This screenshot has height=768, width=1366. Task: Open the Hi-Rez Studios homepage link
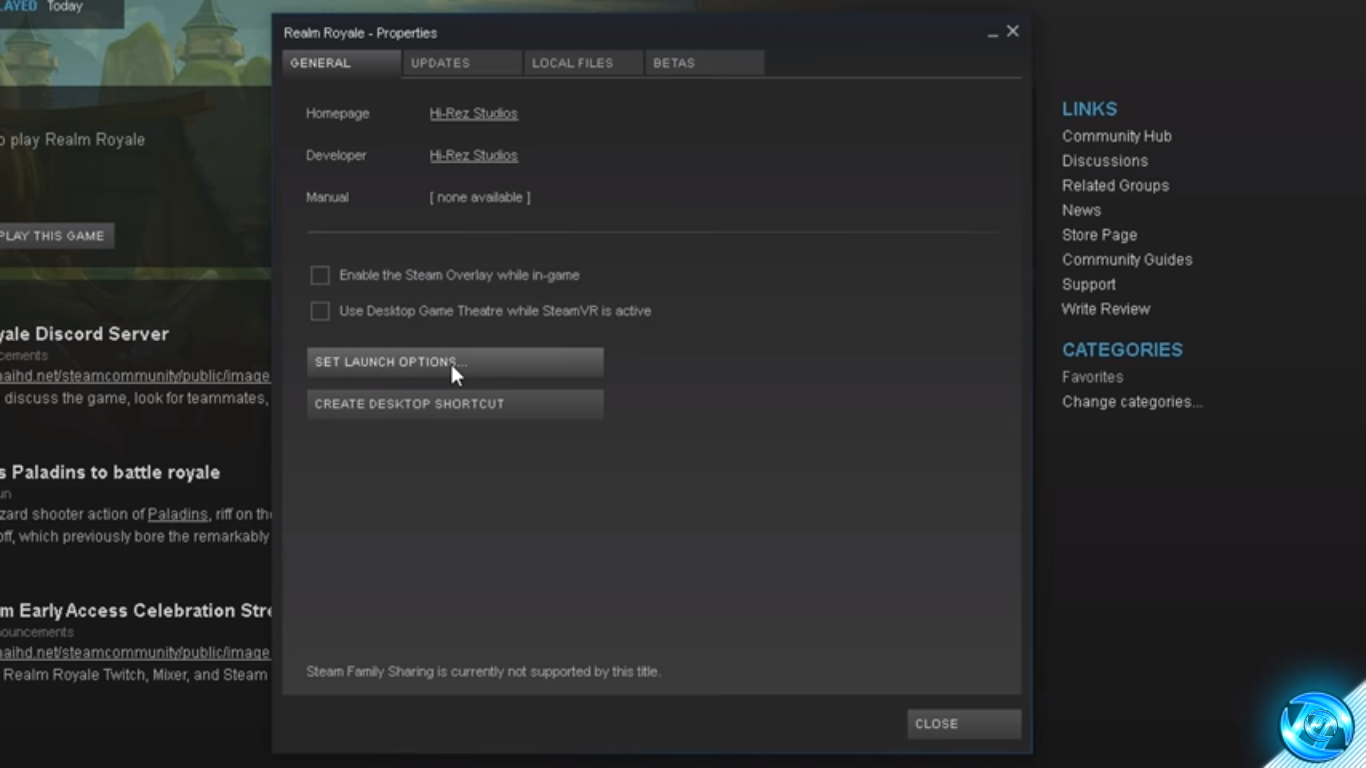[x=474, y=114]
